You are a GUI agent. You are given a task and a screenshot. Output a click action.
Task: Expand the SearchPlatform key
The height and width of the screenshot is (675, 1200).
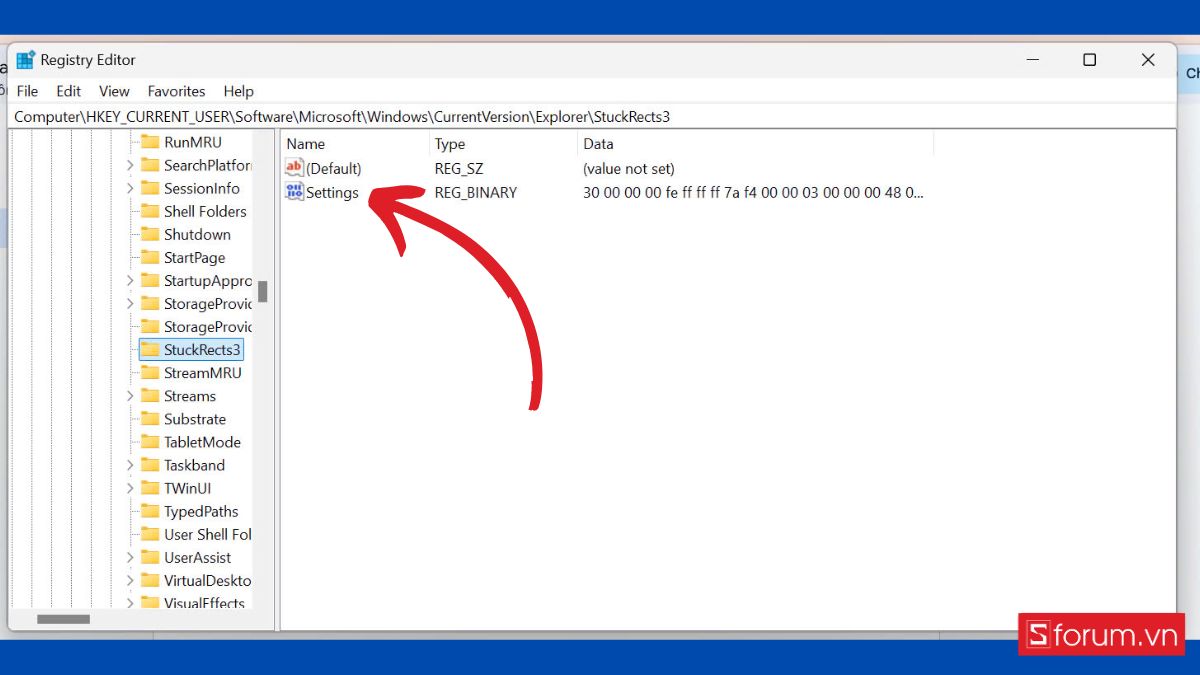(x=130, y=165)
